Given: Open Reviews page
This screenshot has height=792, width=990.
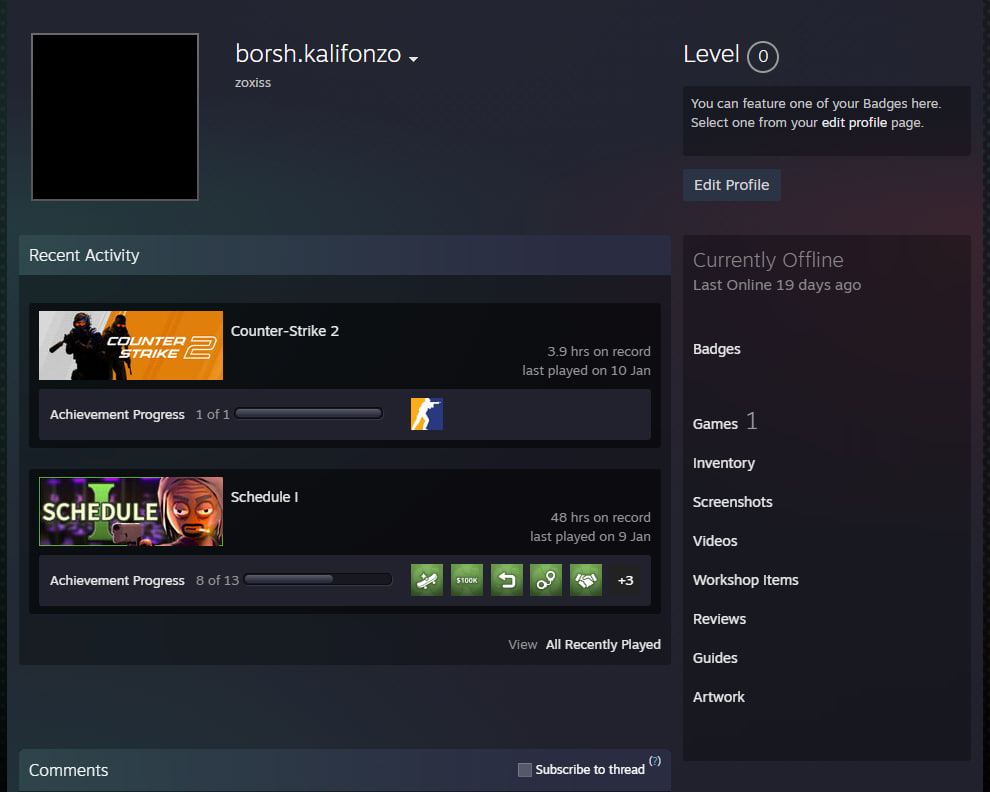Looking at the screenshot, I should [719, 619].
